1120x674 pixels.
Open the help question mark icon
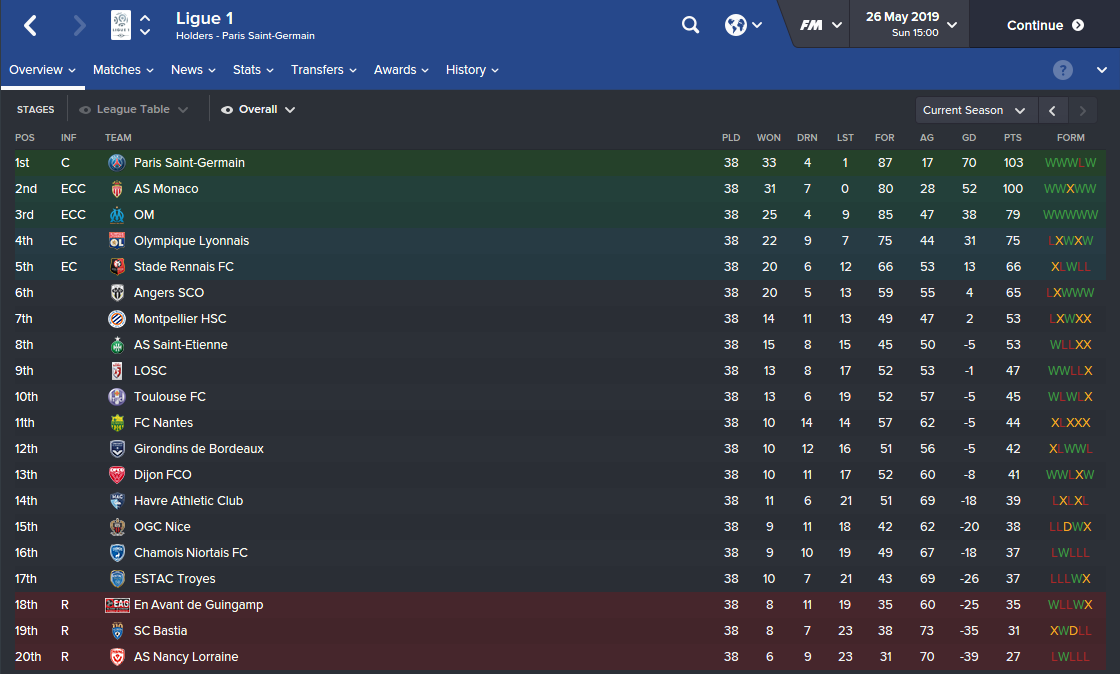pos(1063,70)
